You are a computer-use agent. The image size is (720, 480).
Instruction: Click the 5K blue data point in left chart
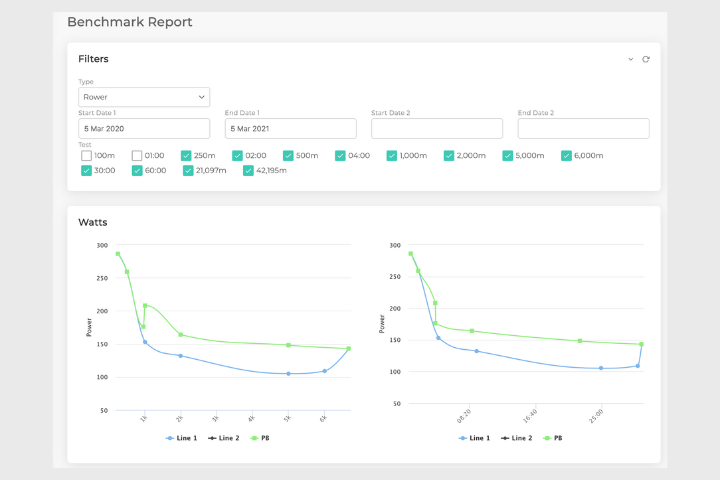[x=288, y=374]
